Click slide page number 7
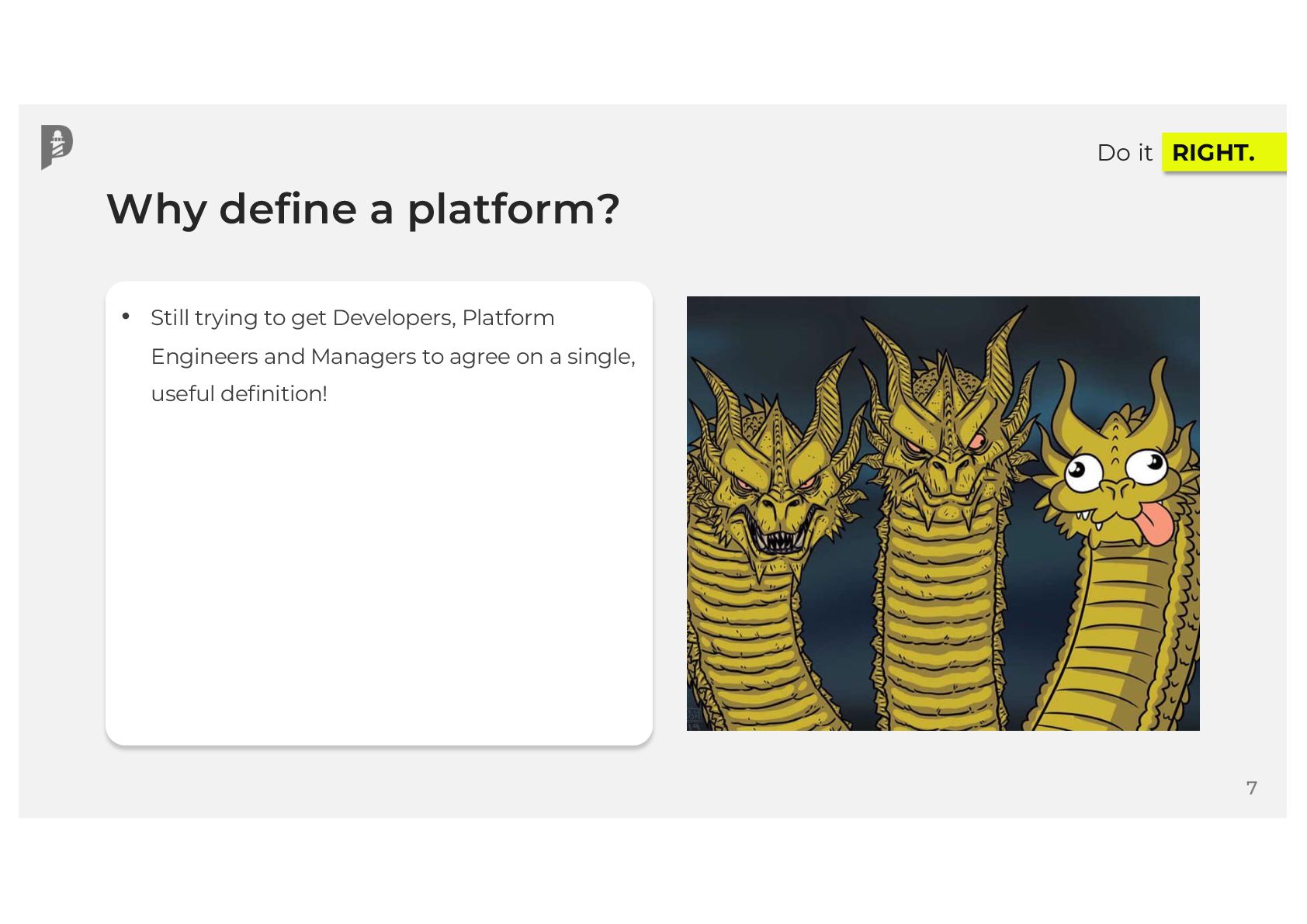 click(1251, 788)
